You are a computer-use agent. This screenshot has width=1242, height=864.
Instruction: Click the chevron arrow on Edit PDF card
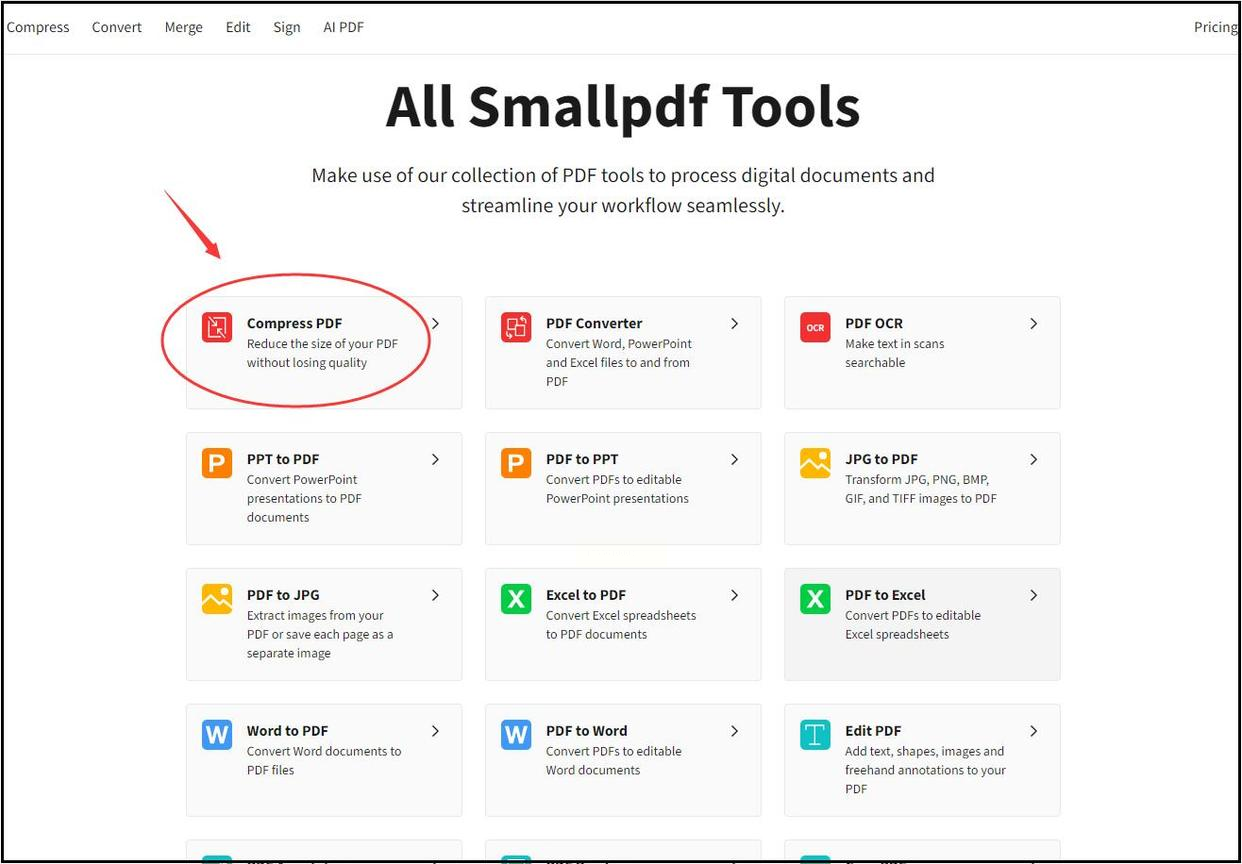tap(1033, 731)
